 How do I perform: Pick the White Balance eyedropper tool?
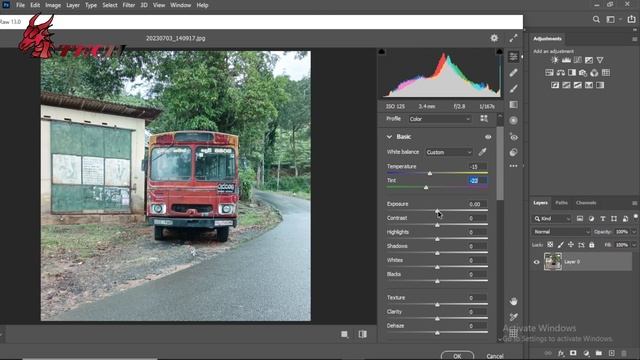tap(482, 152)
